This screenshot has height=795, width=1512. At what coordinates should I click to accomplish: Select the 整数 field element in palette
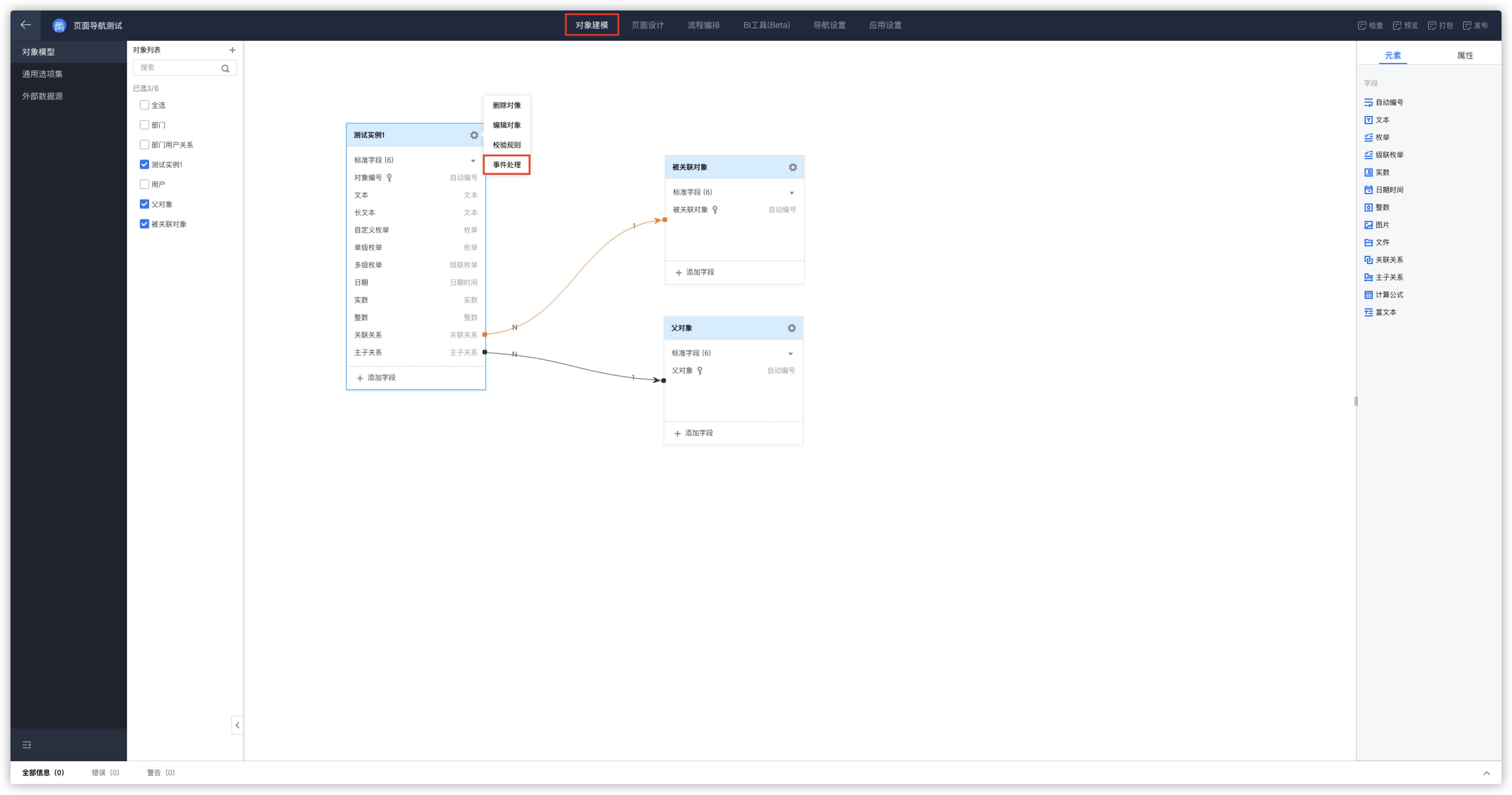(x=1377, y=207)
